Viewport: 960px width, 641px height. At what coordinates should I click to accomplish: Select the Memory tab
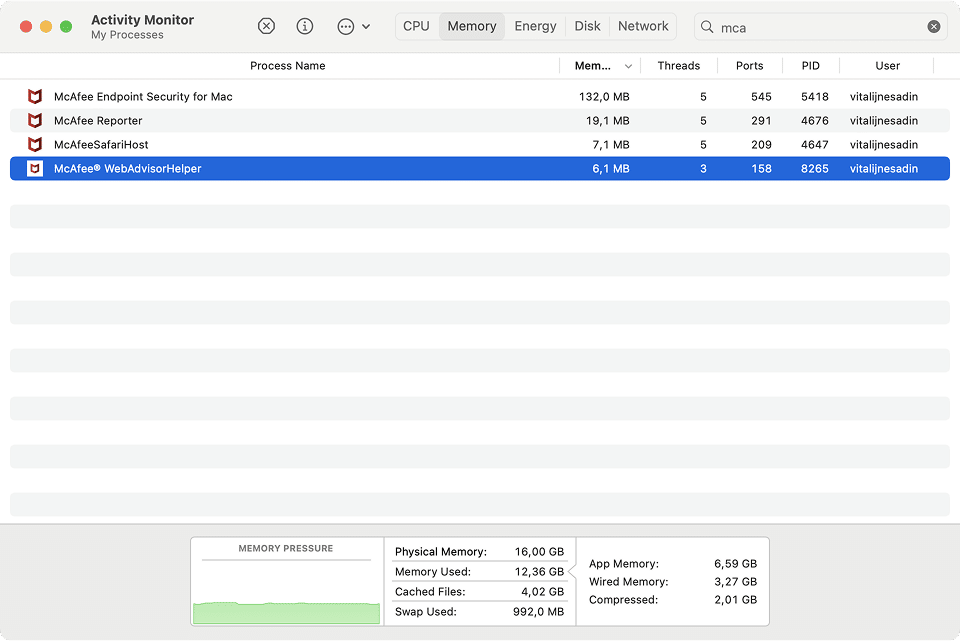point(472,26)
